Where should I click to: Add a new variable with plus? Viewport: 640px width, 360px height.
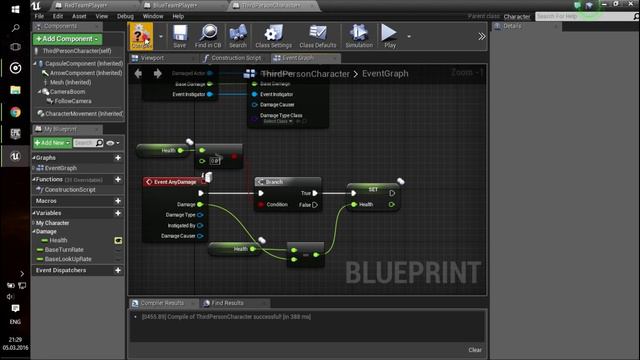tap(118, 213)
